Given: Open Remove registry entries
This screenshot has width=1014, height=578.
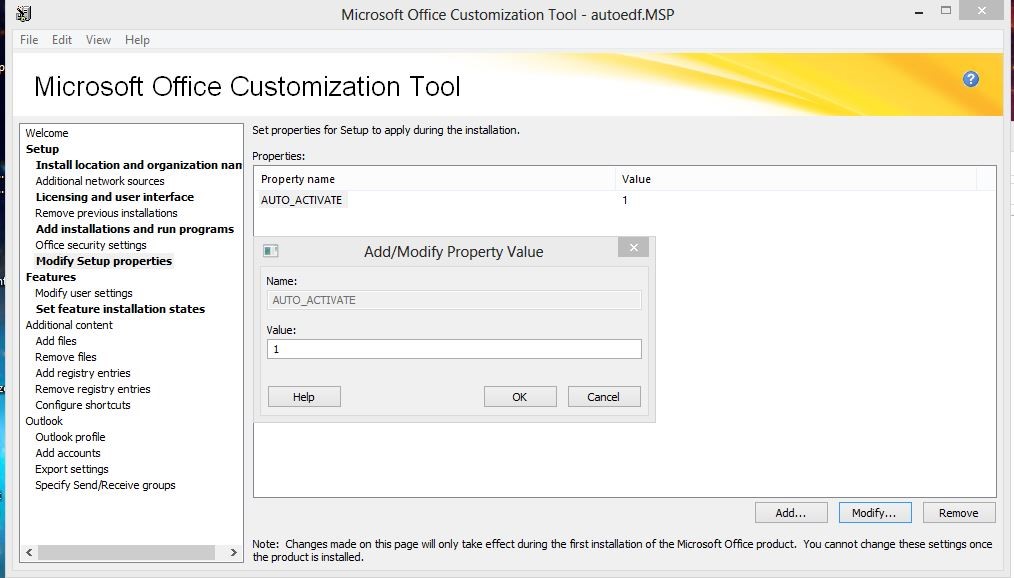Looking at the screenshot, I should [92, 389].
